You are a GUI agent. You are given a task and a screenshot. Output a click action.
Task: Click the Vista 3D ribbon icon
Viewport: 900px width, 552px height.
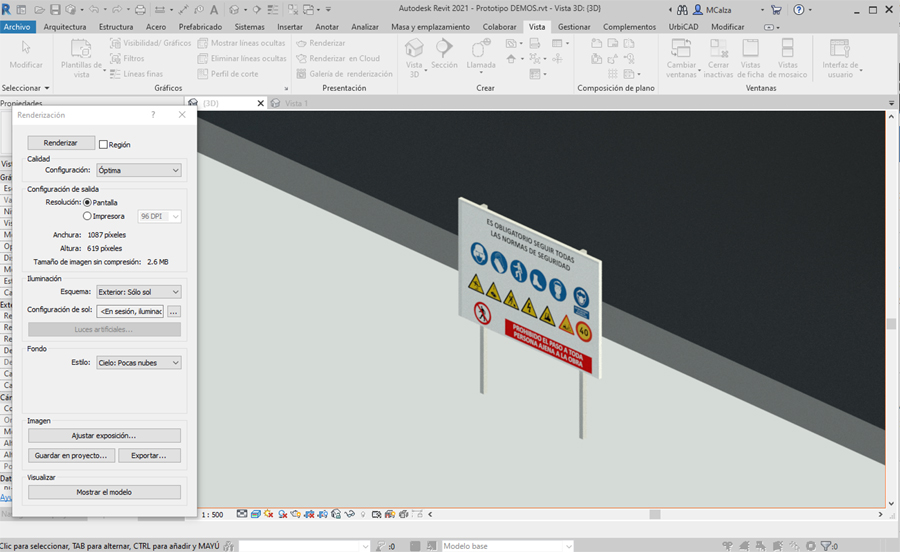[x=414, y=49]
